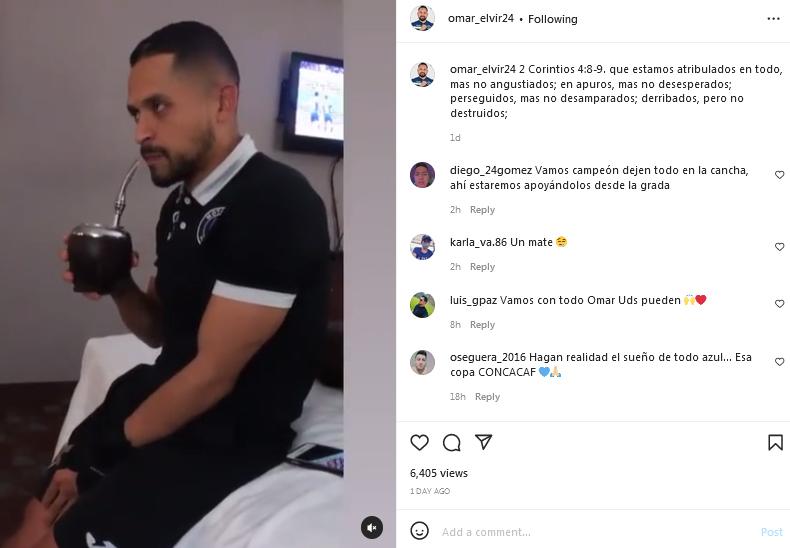Screen dimensions: 790x548
Task: Open the emoji picker smiley icon
Action: [x=419, y=530]
